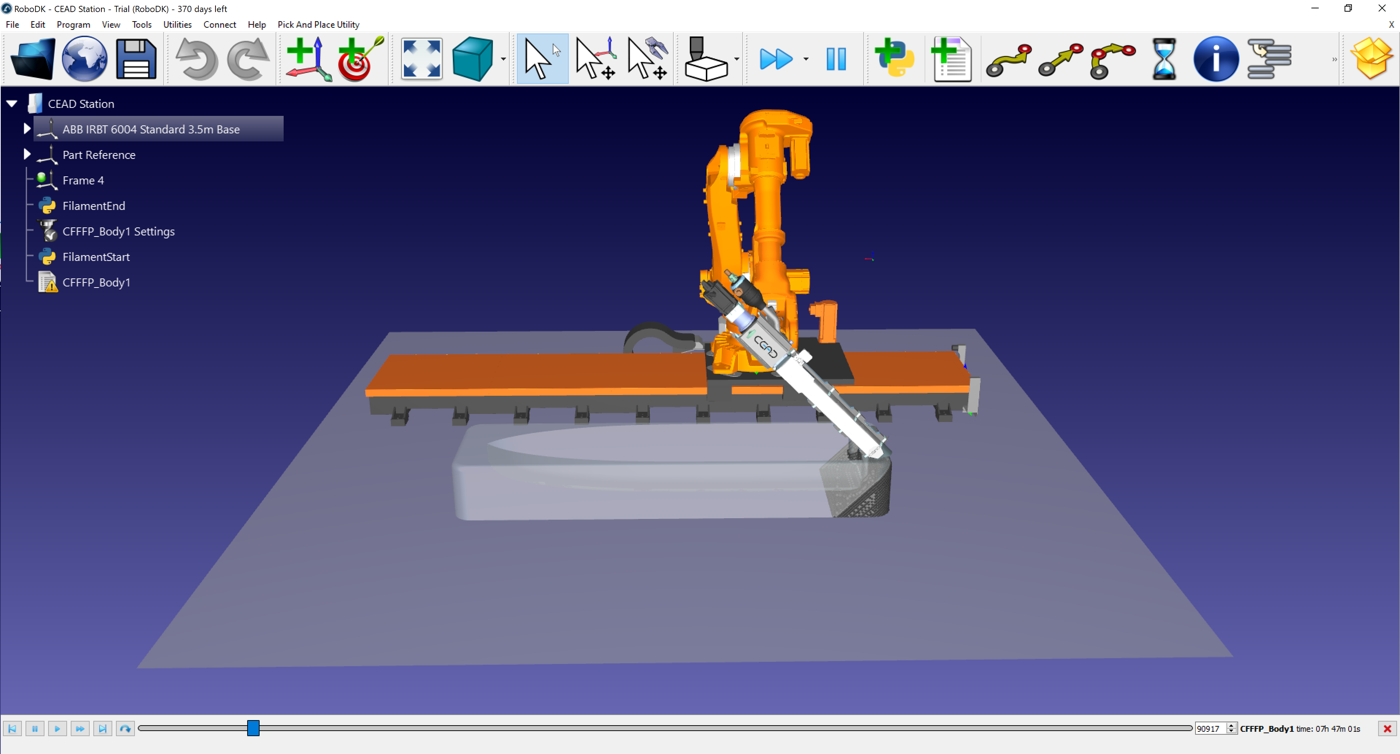This screenshot has height=754, width=1400.
Task: Fit the 3D view to screen
Action: (x=420, y=59)
